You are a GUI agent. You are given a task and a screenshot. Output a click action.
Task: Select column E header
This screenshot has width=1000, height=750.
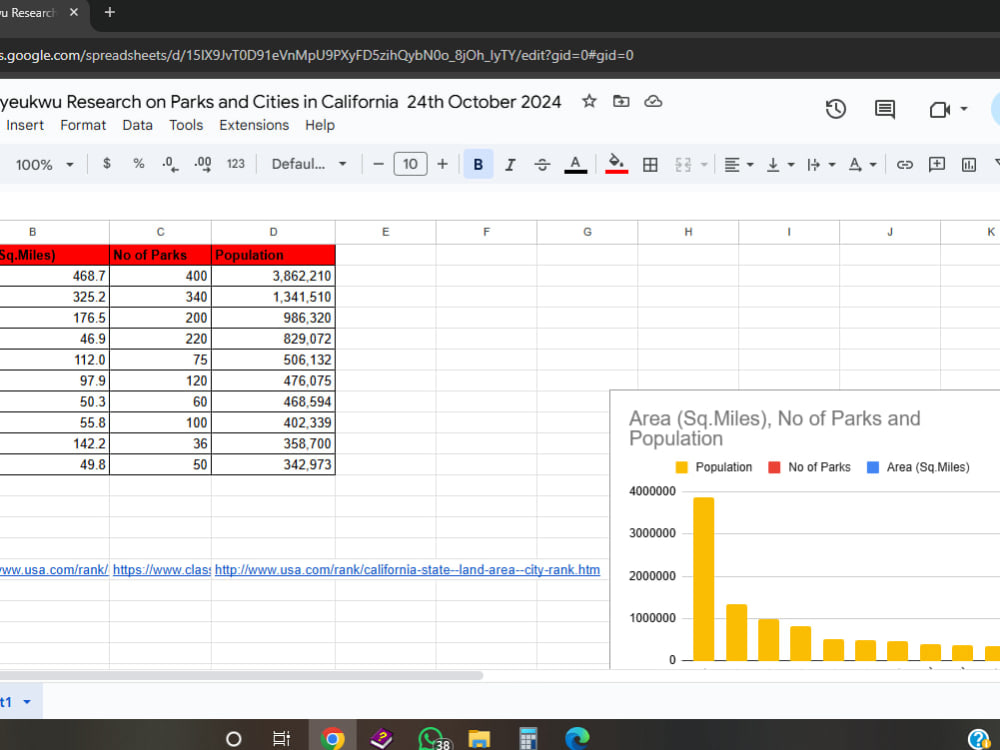coord(385,232)
